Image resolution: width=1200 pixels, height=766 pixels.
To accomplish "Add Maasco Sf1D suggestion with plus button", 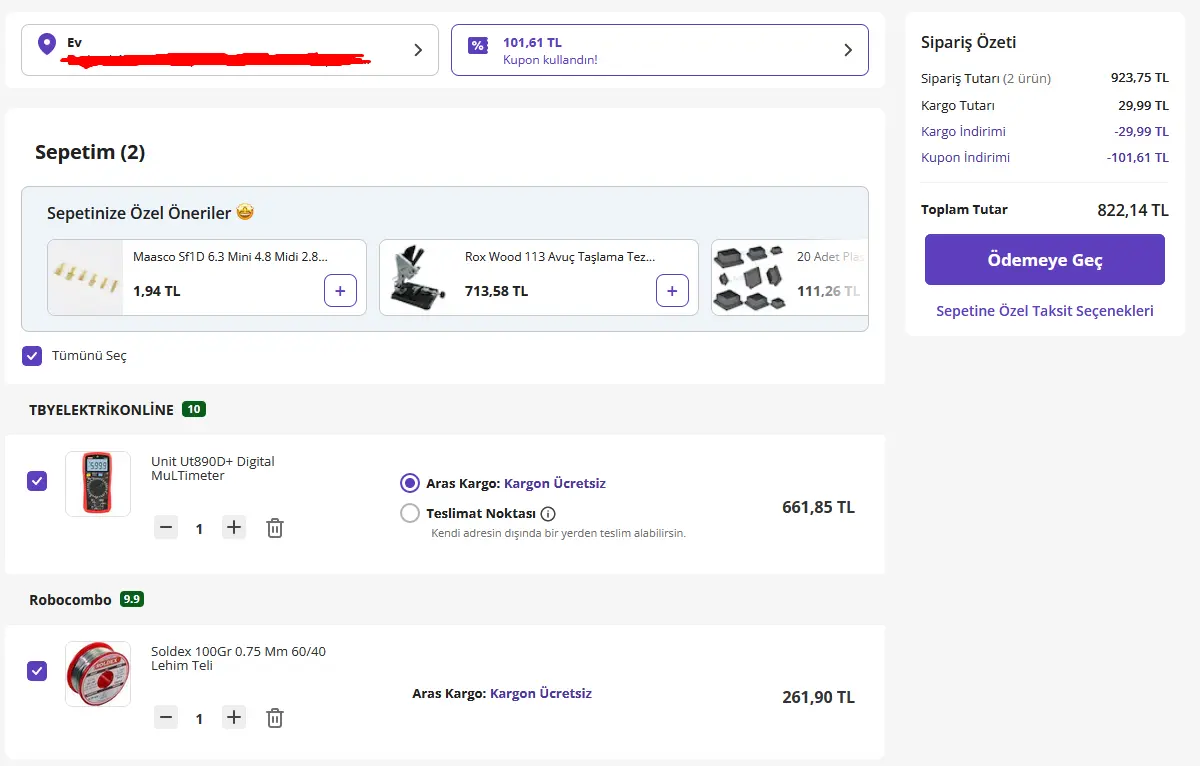I will (x=340, y=291).
